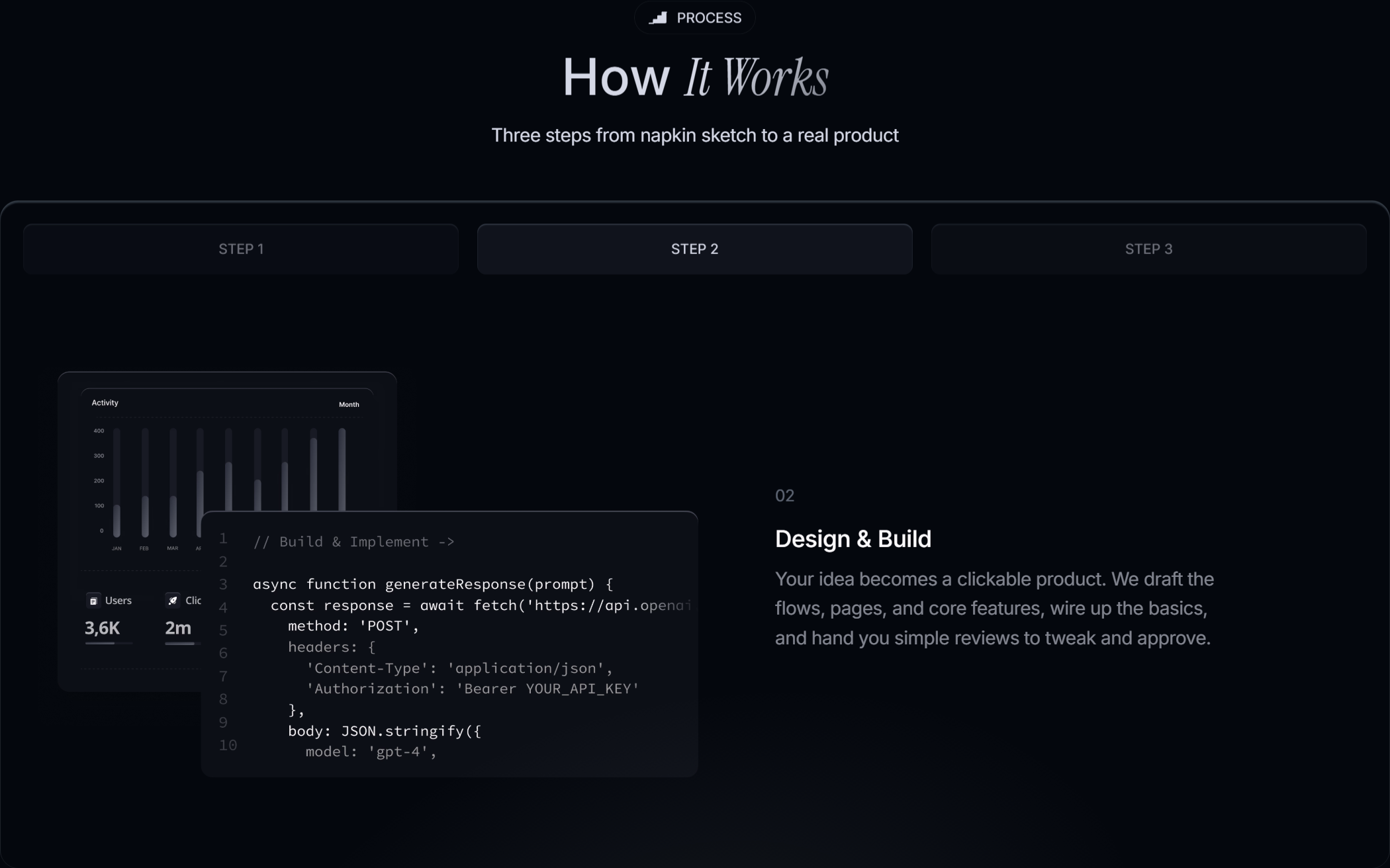Click the tallest rightmost activity bar
Viewport: 1390px width, 868px height.
[342, 468]
